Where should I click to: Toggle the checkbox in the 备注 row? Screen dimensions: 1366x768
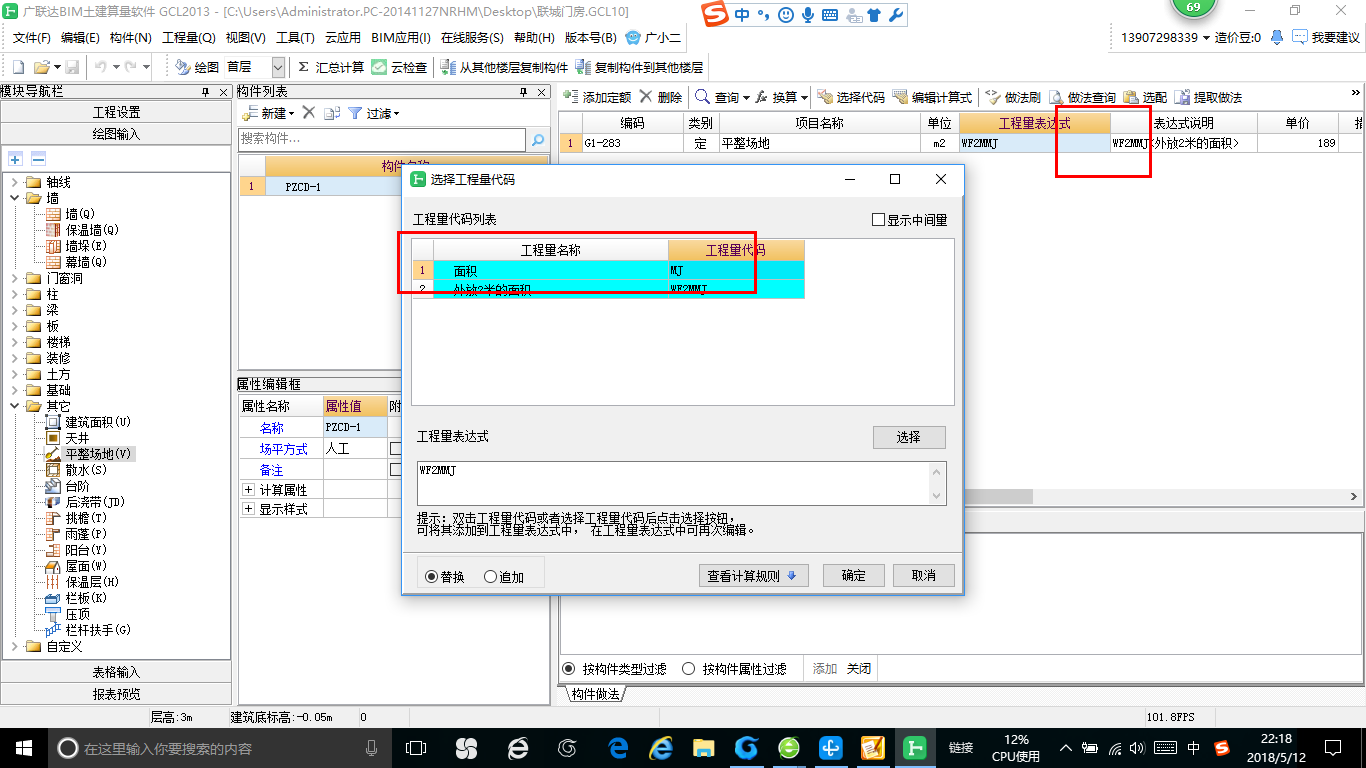point(396,470)
